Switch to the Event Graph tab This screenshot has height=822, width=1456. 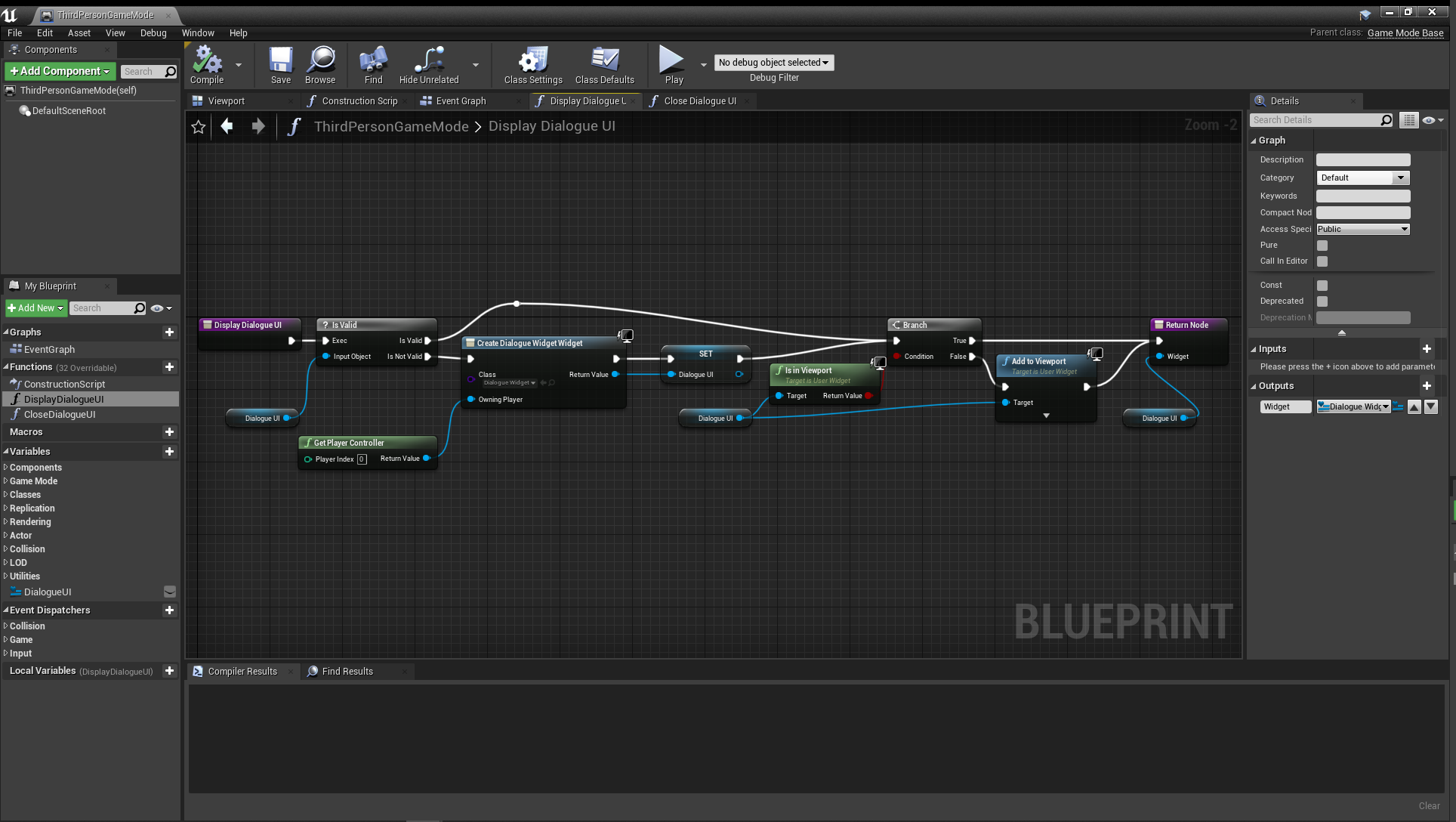coord(461,101)
